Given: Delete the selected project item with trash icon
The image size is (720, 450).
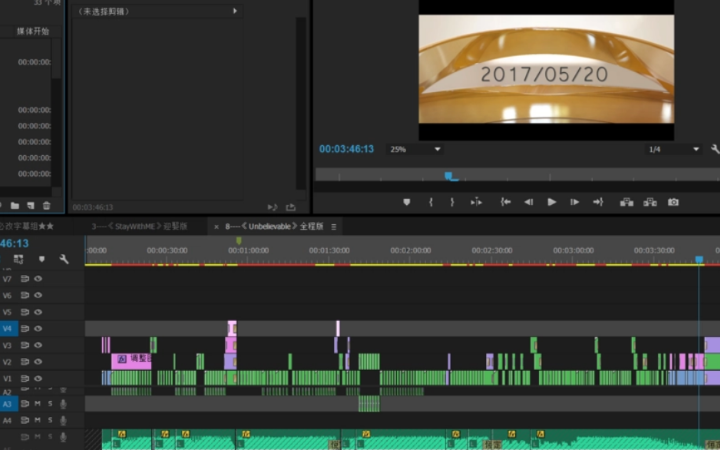Looking at the screenshot, I should pos(46,205).
